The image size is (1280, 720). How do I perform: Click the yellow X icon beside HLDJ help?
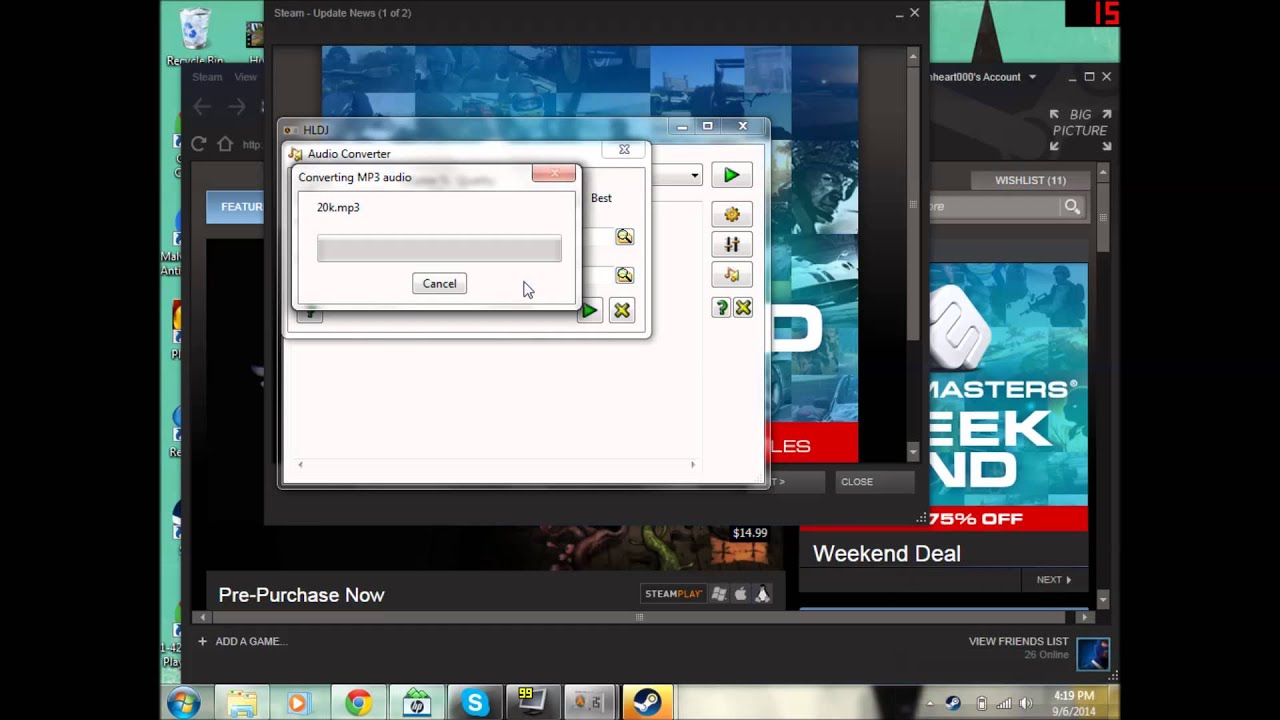743,308
